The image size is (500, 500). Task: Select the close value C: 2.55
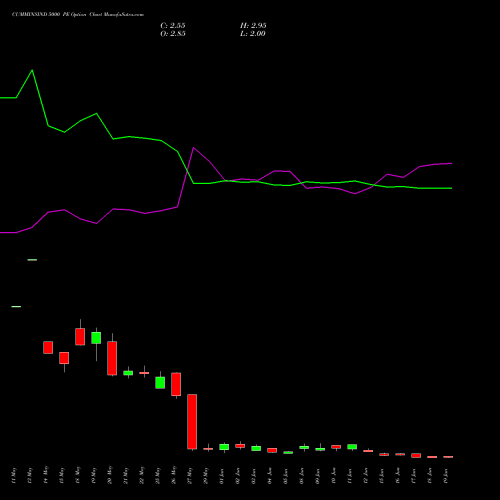[173, 26]
